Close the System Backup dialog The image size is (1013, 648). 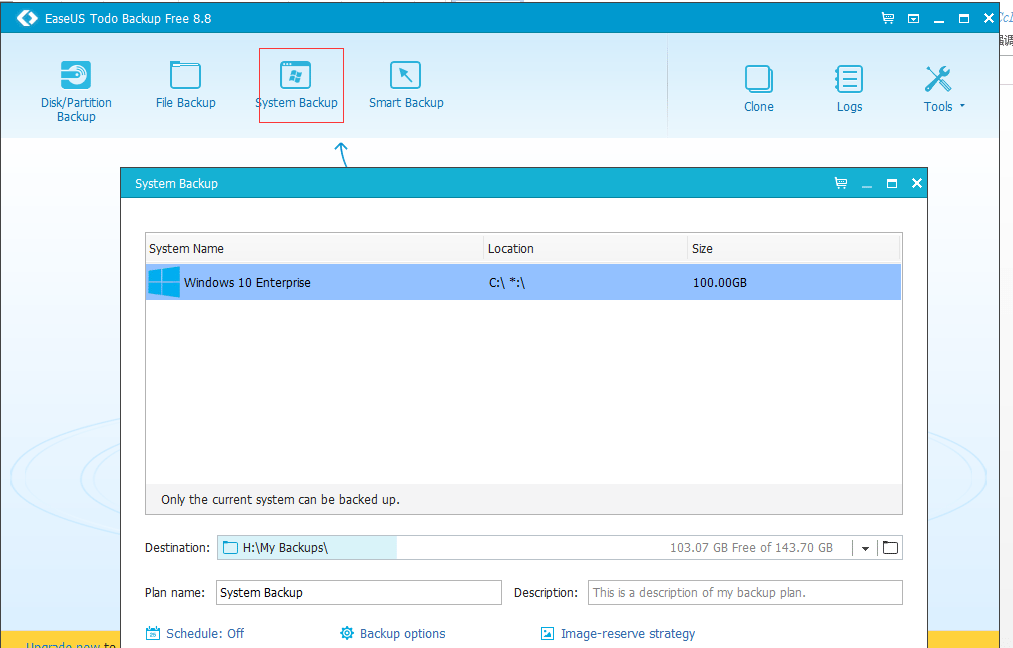tap(917, 183)
